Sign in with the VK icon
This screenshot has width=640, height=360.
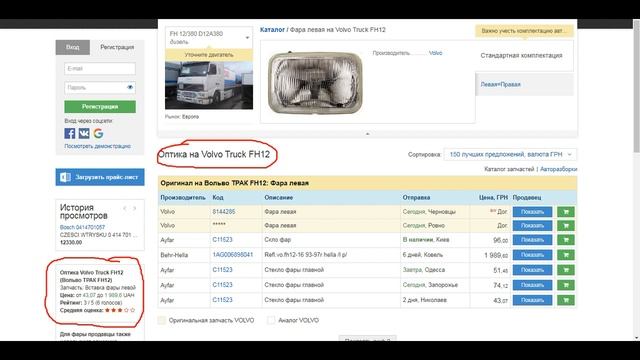[84, 133]
